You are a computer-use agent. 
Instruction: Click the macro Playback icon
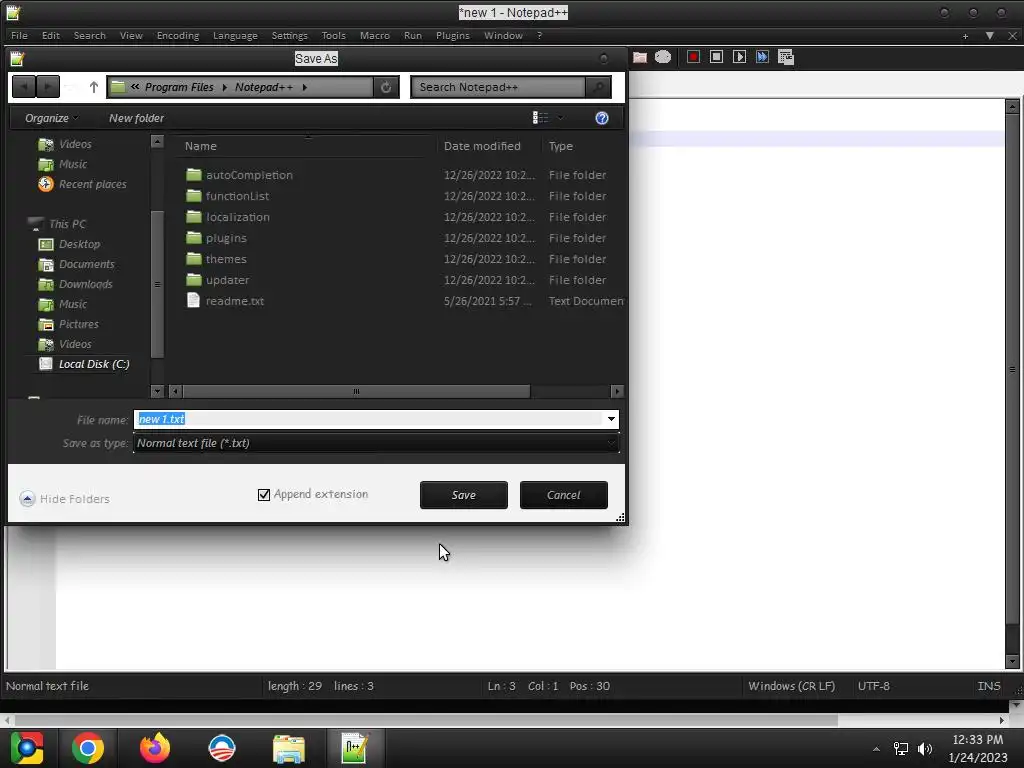pos(739,57)
